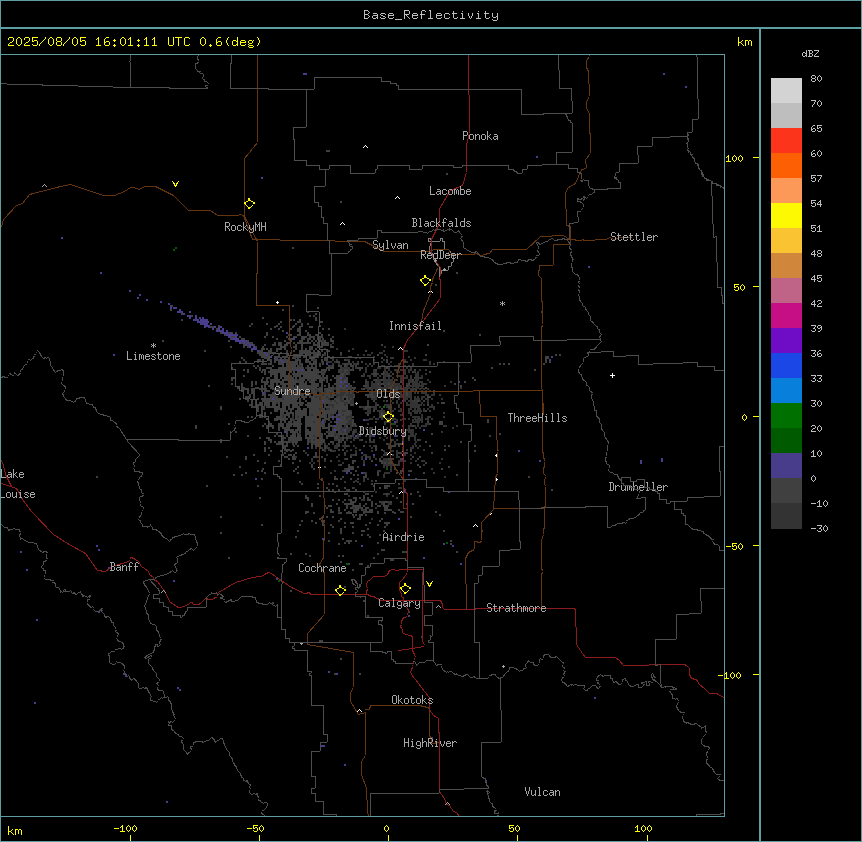Select the purple swatch between 39 and 36
The width and height of the screenshot is (862, 842).
point(786,340)
